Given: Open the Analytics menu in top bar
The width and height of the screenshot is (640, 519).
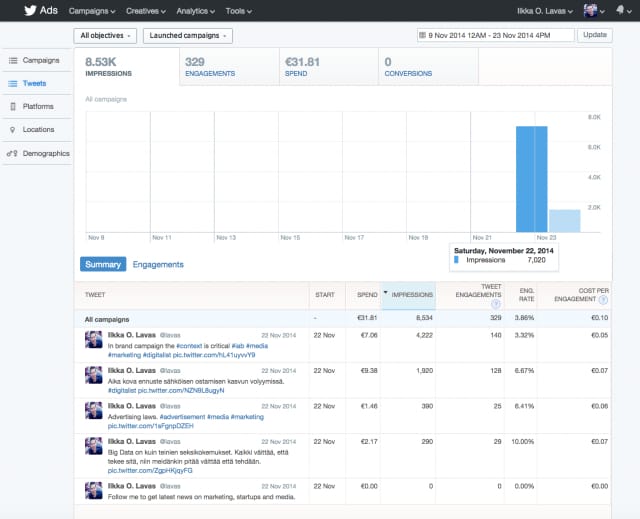Looking at the screenshot, I should [x=196, y=10].
